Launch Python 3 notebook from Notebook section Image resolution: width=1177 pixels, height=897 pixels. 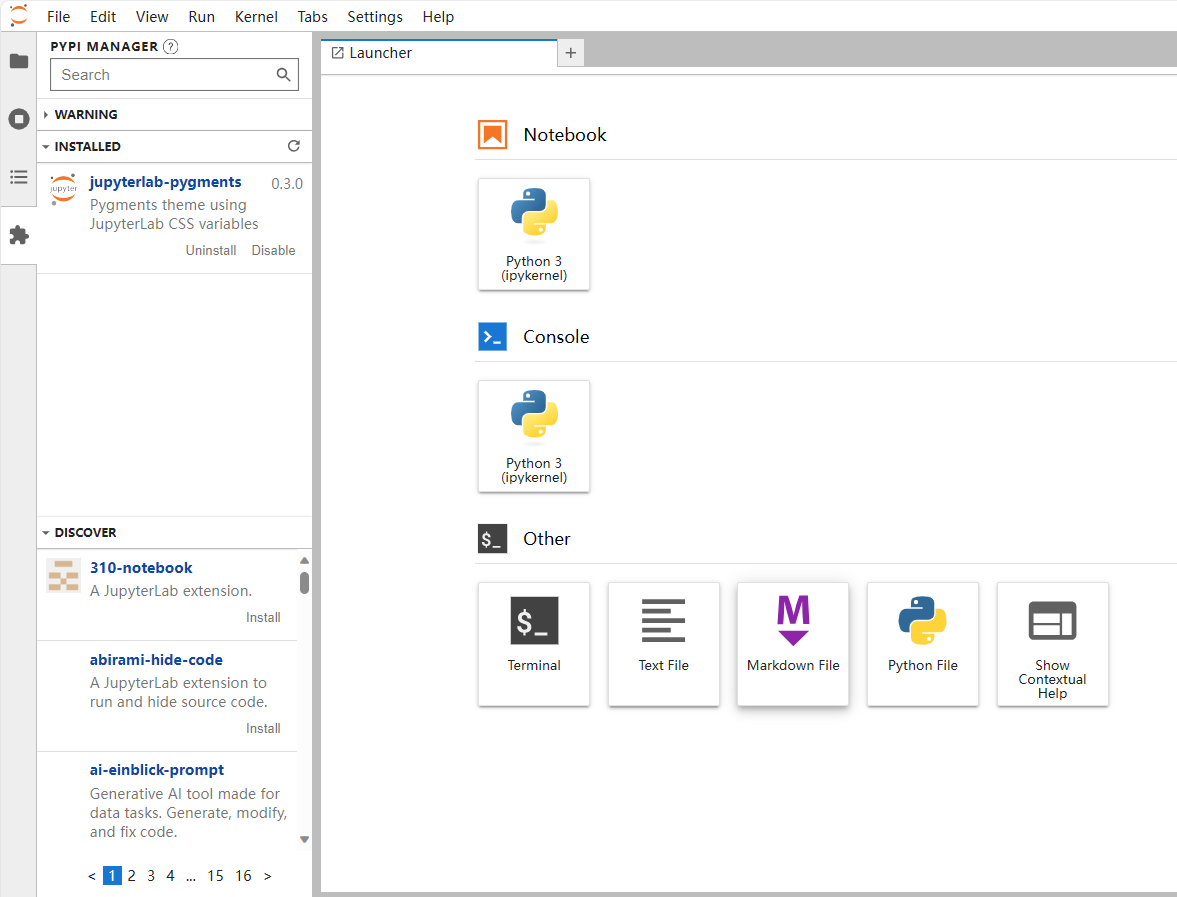click(534, 234)
